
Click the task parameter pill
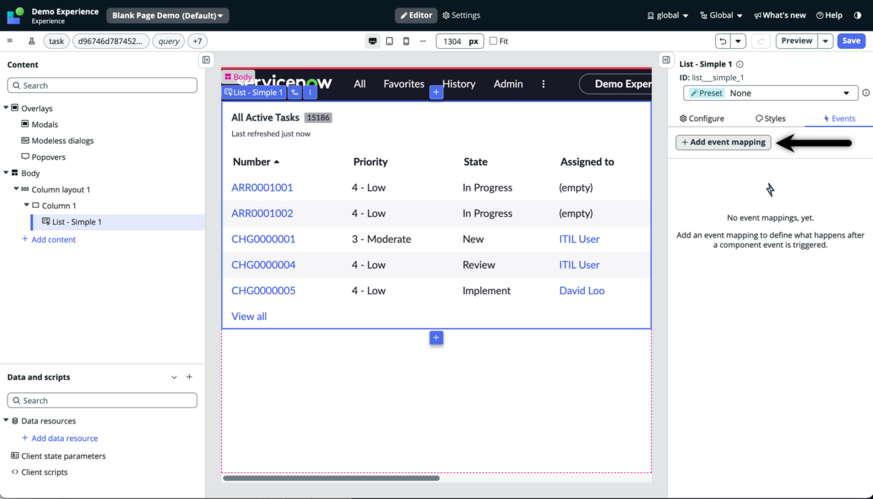click(x=56, y=41)
